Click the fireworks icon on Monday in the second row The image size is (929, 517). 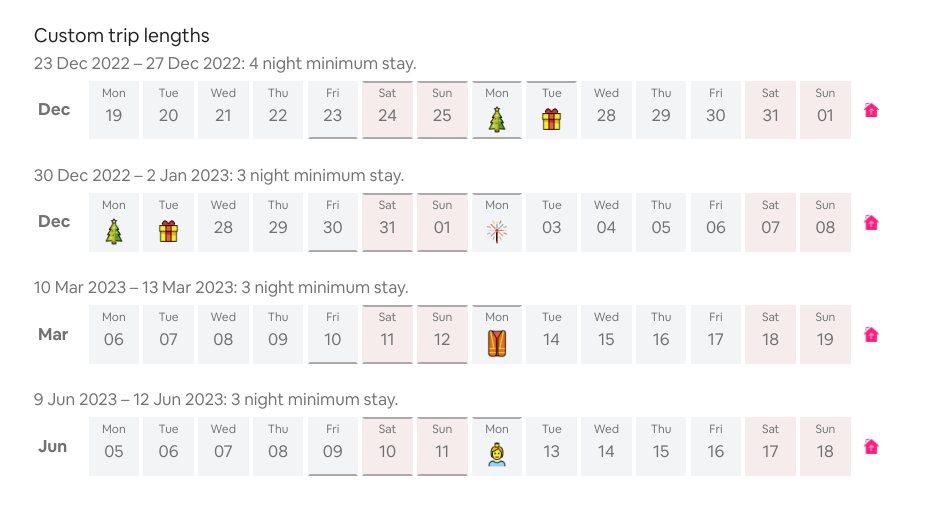[x=496, y=232]
